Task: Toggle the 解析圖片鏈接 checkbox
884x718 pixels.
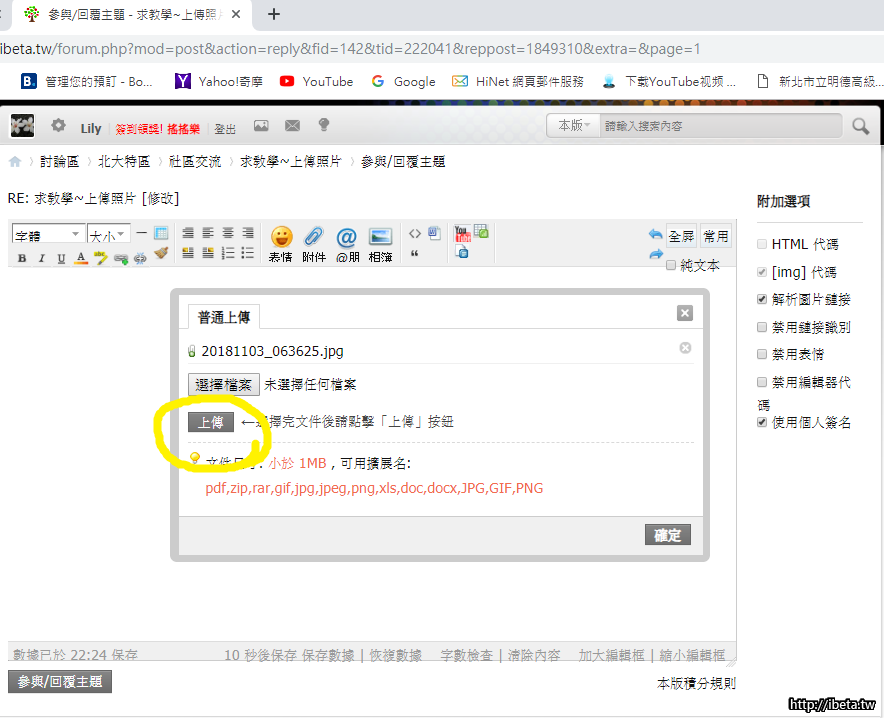Action: (x=763, y=299)
